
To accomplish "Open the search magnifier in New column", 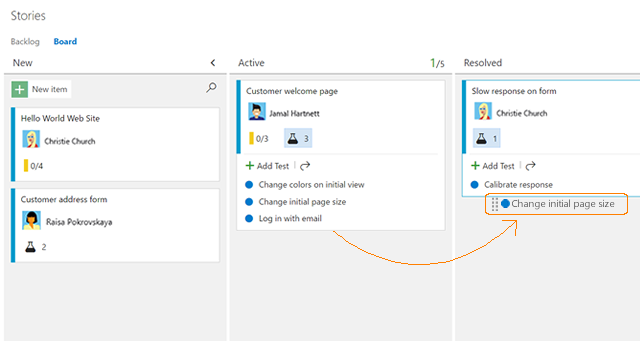I will [x=211, y=87].
